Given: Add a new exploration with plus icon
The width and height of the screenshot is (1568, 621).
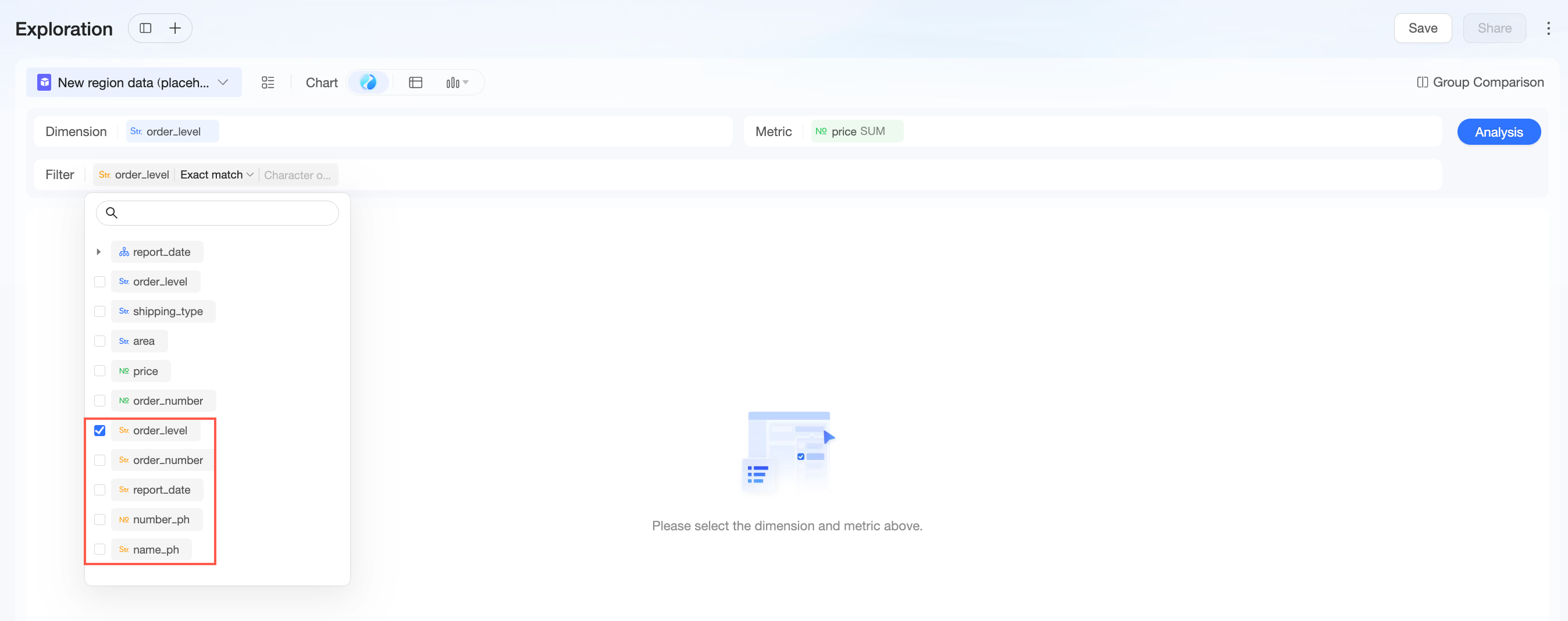Looking at the screenshot, I should 175,28.
